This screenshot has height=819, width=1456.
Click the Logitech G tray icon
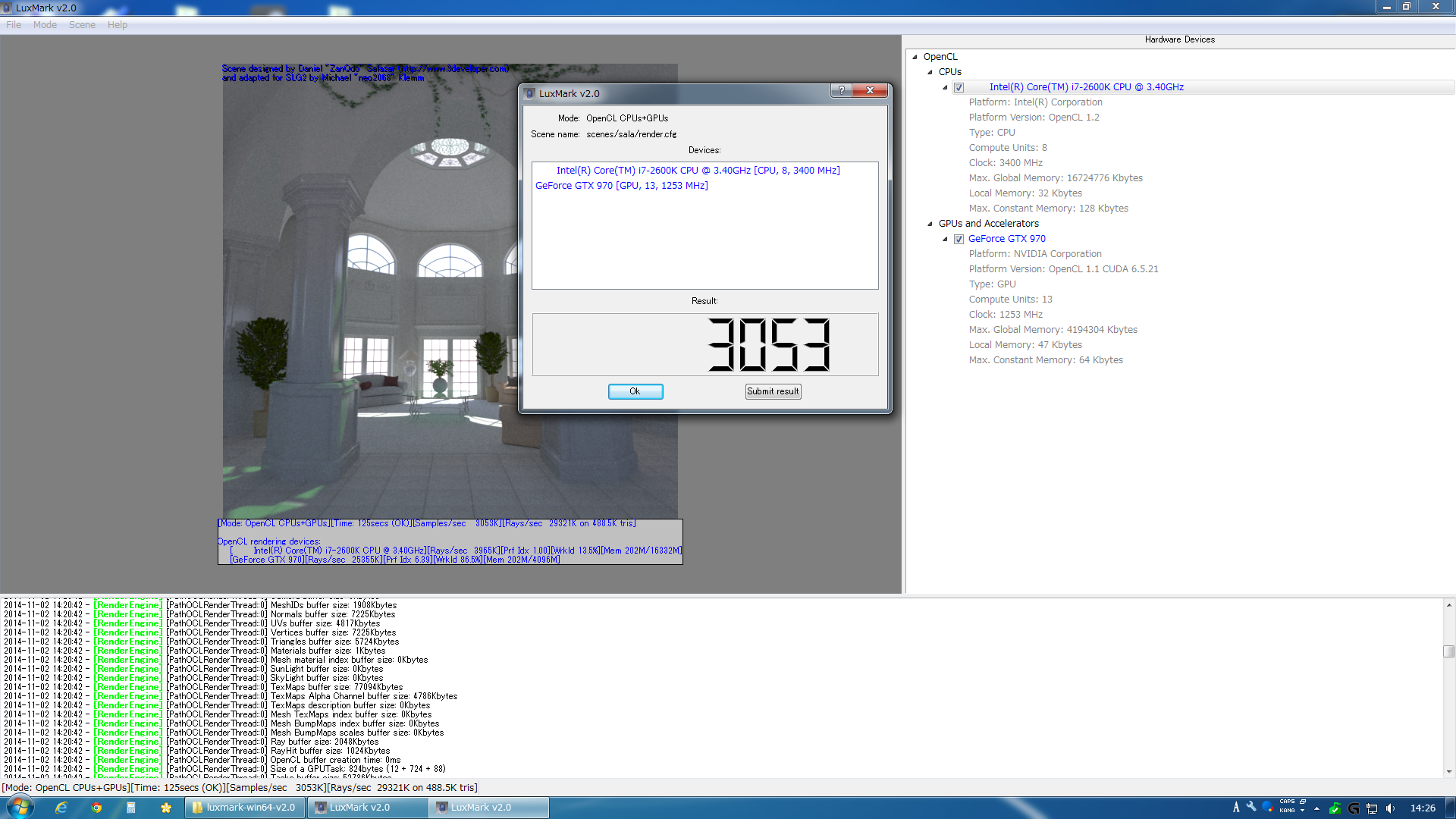pos(1354,808)
